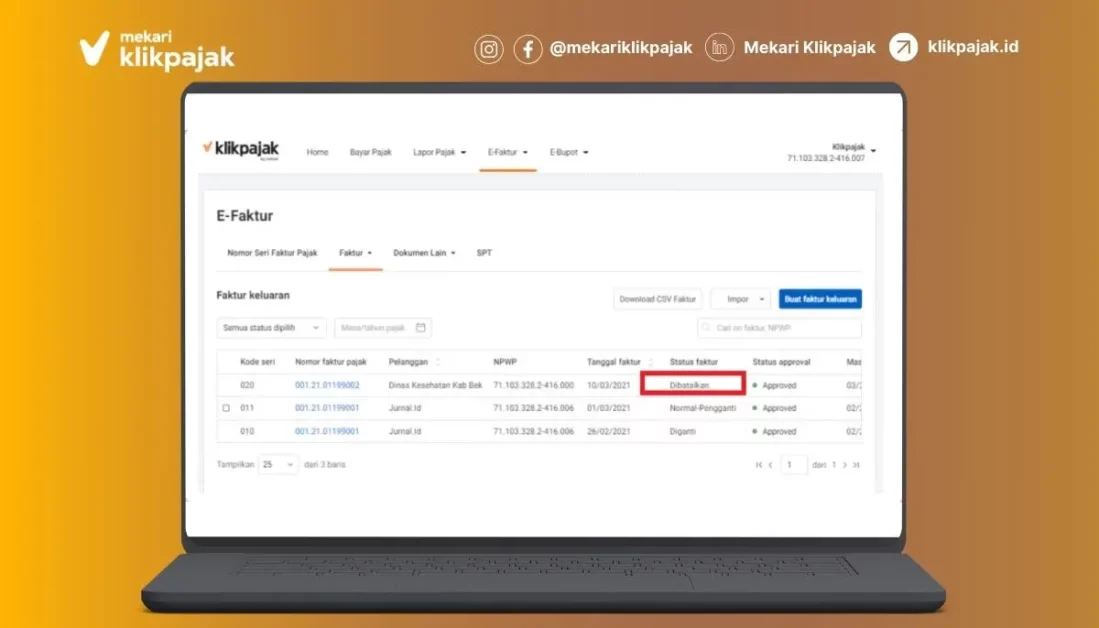1099x628 pixels.
Task: Click Status approval column header
Action: click(x=781, y=362)
